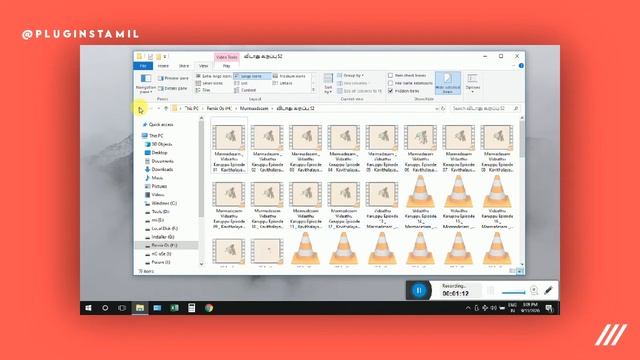The image size is (640, 360).
Task: Select Small icons layout
Action: coord(209,83)
